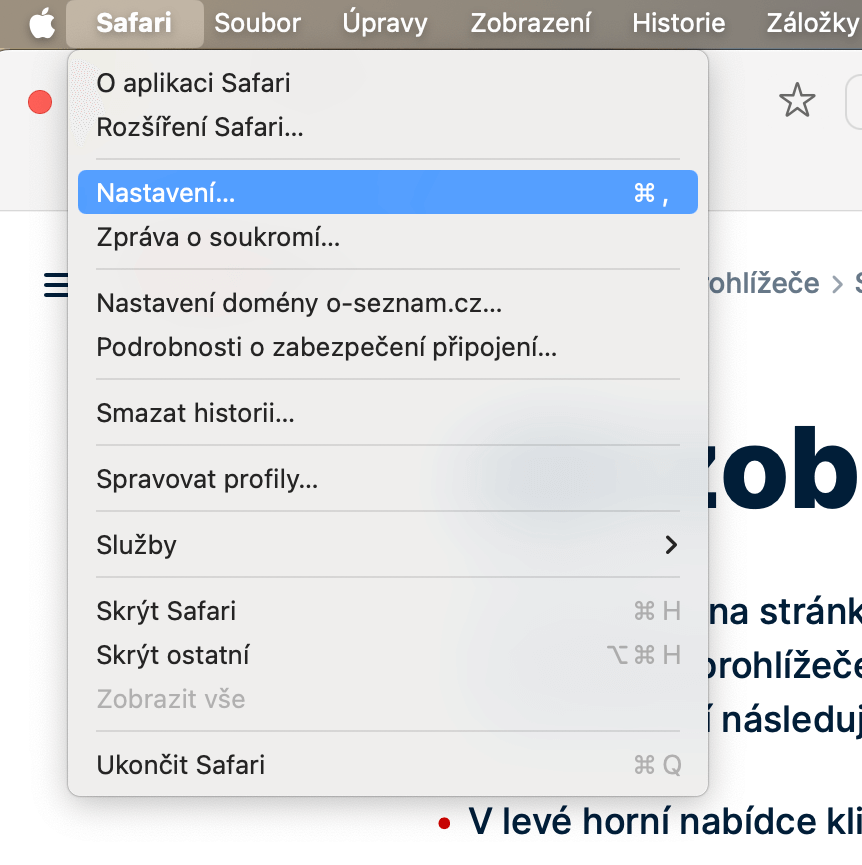
Task: Select Nastavení… from the Safari menu
Action: click(387, 193)
